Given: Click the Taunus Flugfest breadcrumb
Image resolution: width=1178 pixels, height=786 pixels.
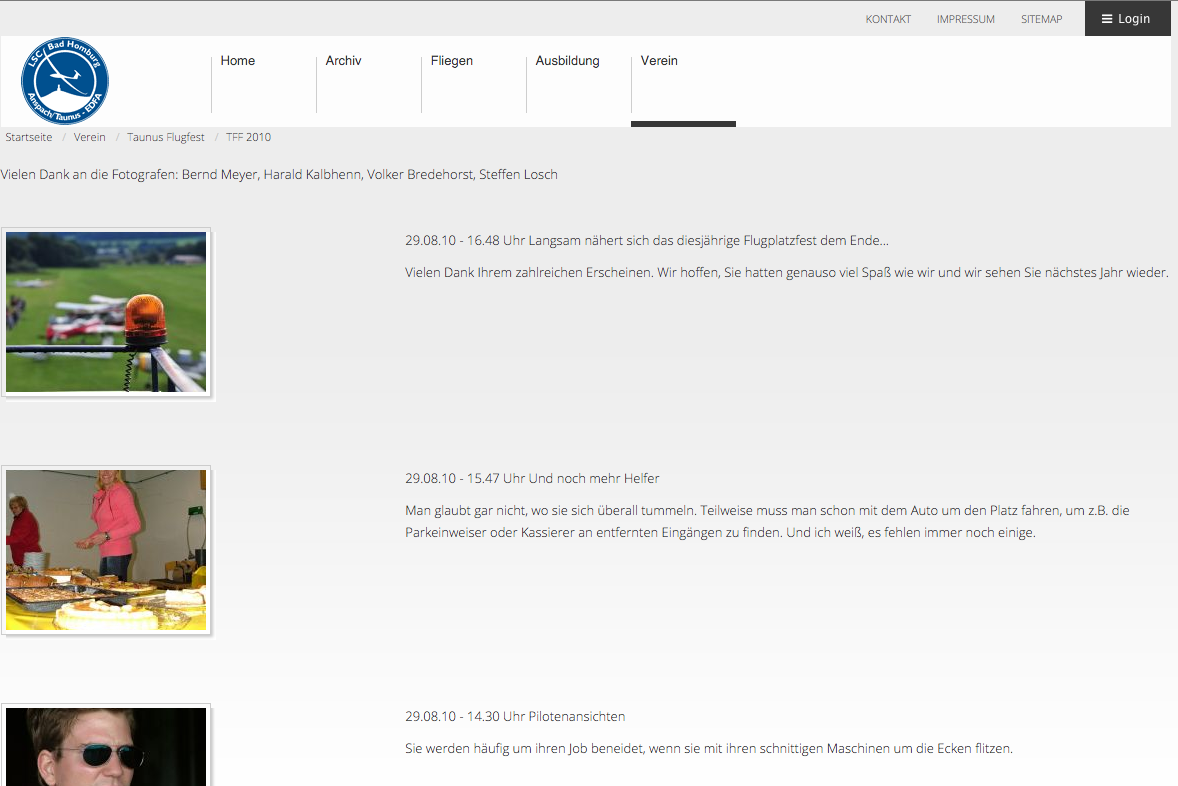Looking at the screenshot, I should [x=165, y=138].
